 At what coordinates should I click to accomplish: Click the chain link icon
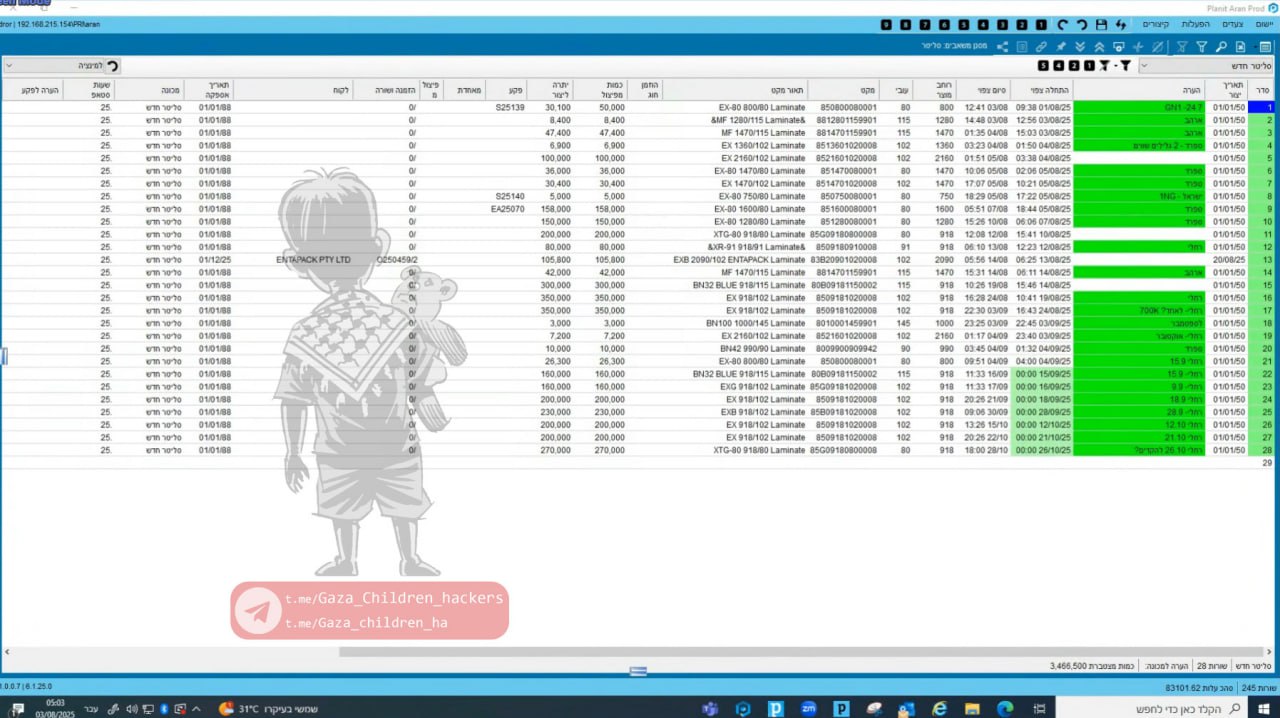click(1041, 47)
